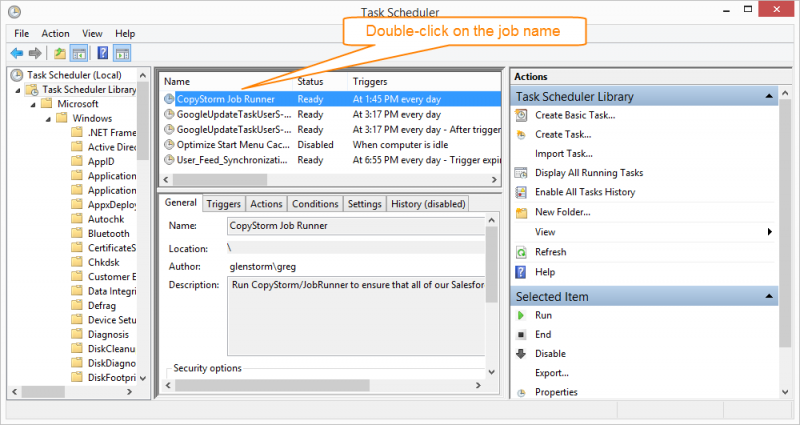Toggle the Show/Hide Console Tree toolbar icon
The width and height of the screenshot is (800, 425).
tap(79, 53)
